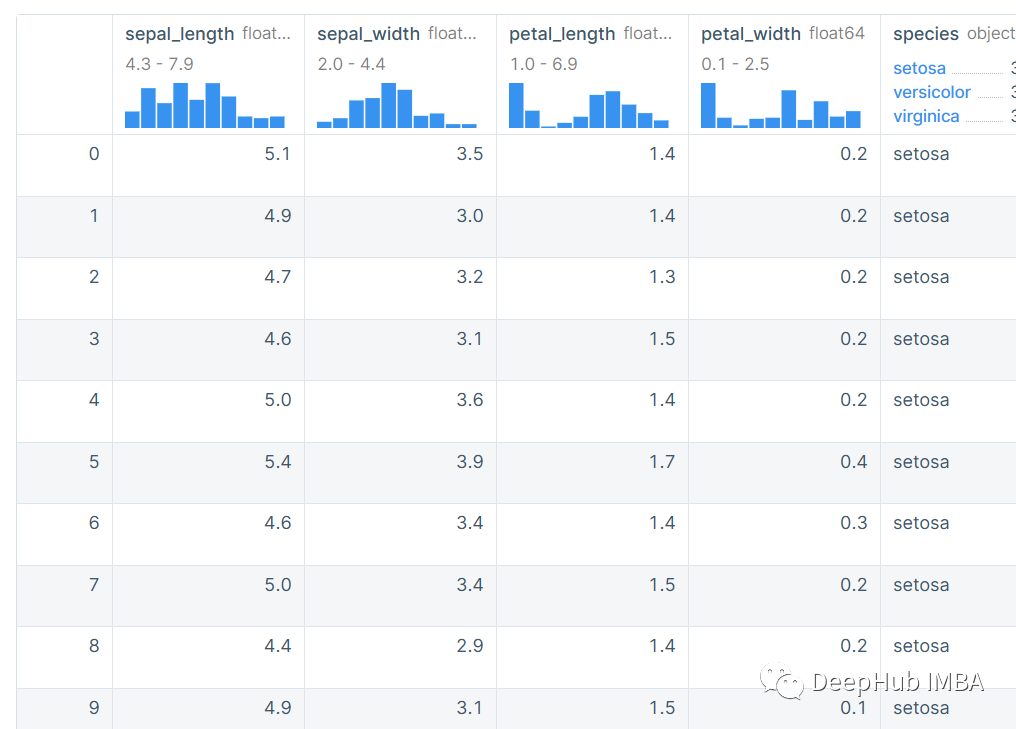Select the petal_length column header
This screenshot has width=1016, height=729.
(562, 34)
